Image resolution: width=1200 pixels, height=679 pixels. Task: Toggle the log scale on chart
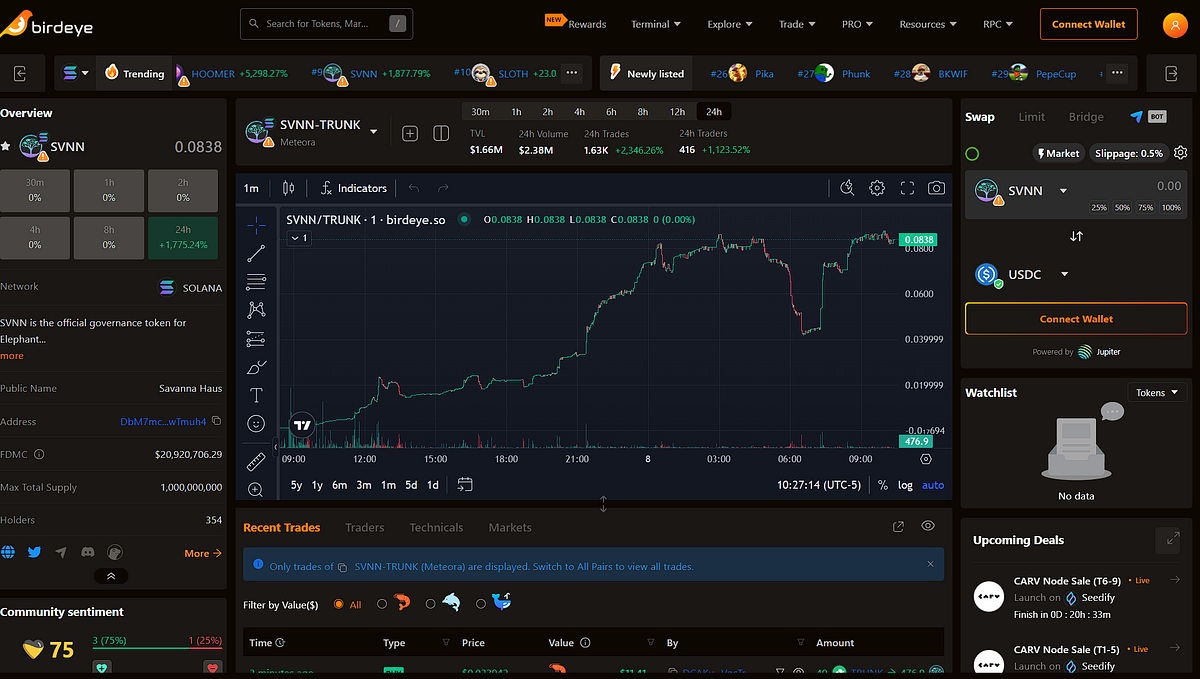(905, 485)
